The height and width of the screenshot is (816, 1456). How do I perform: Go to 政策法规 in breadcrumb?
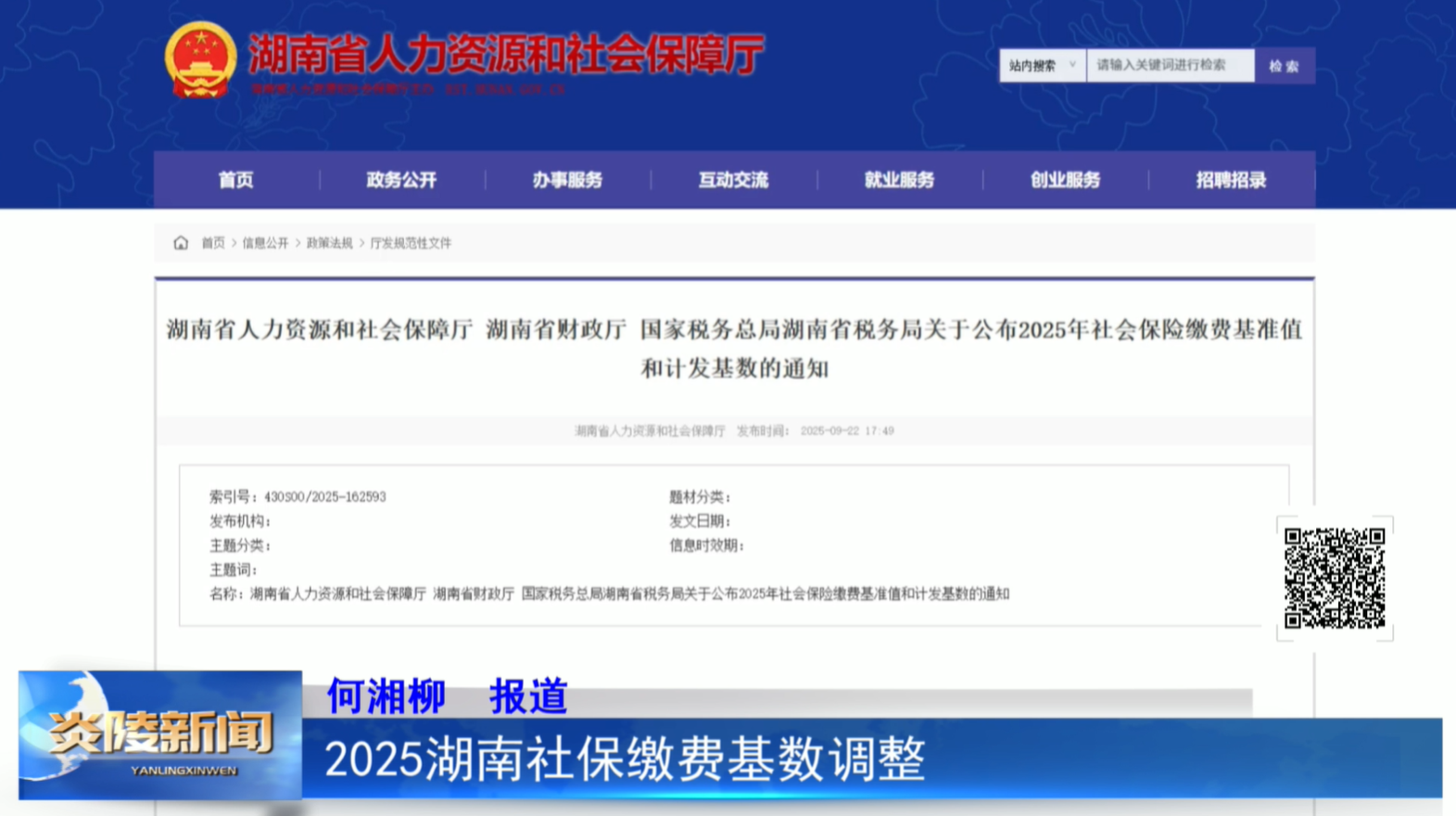point(329,243)
